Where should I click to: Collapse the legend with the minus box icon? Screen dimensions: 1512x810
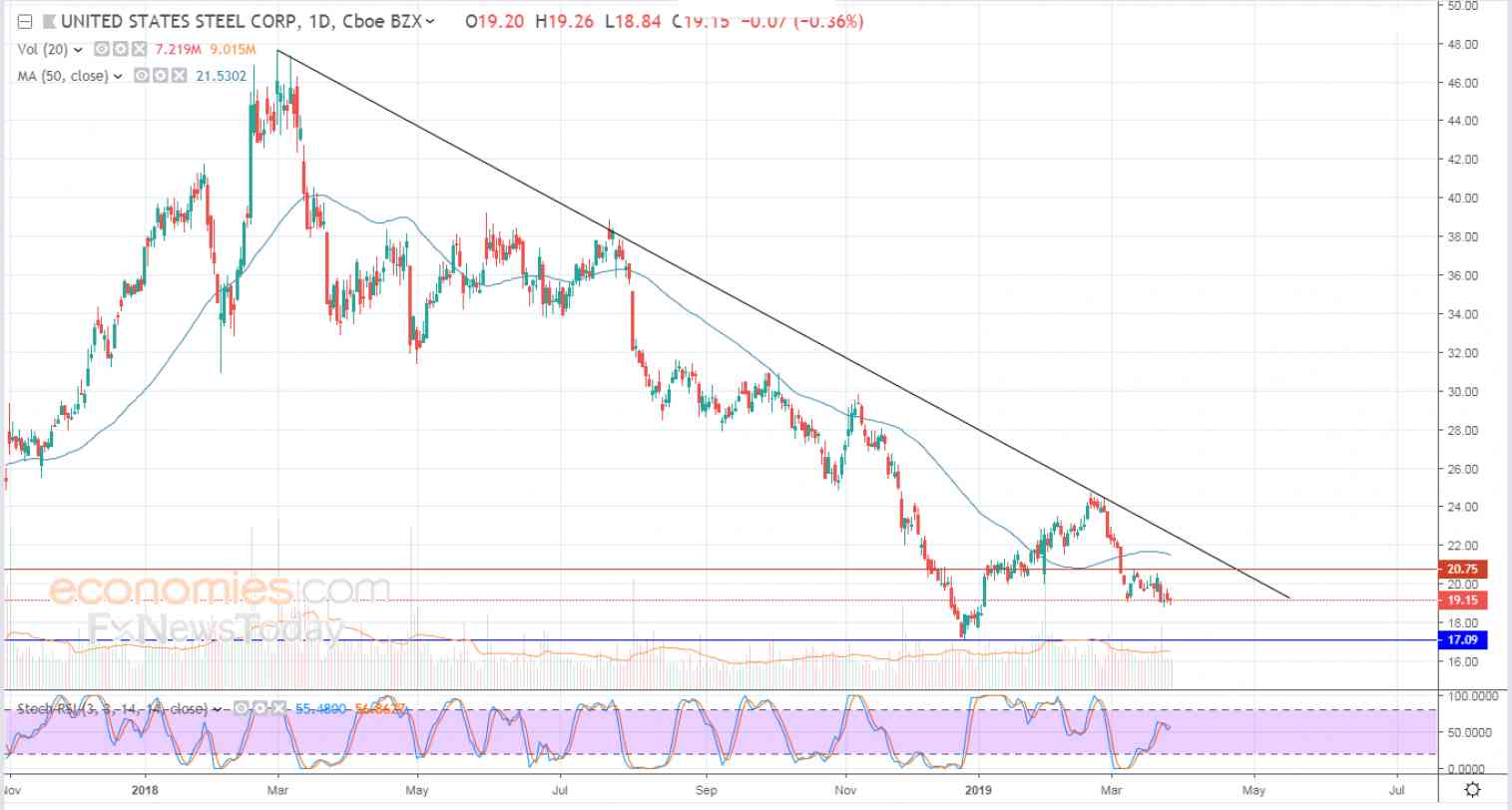(x=25, y=20)
